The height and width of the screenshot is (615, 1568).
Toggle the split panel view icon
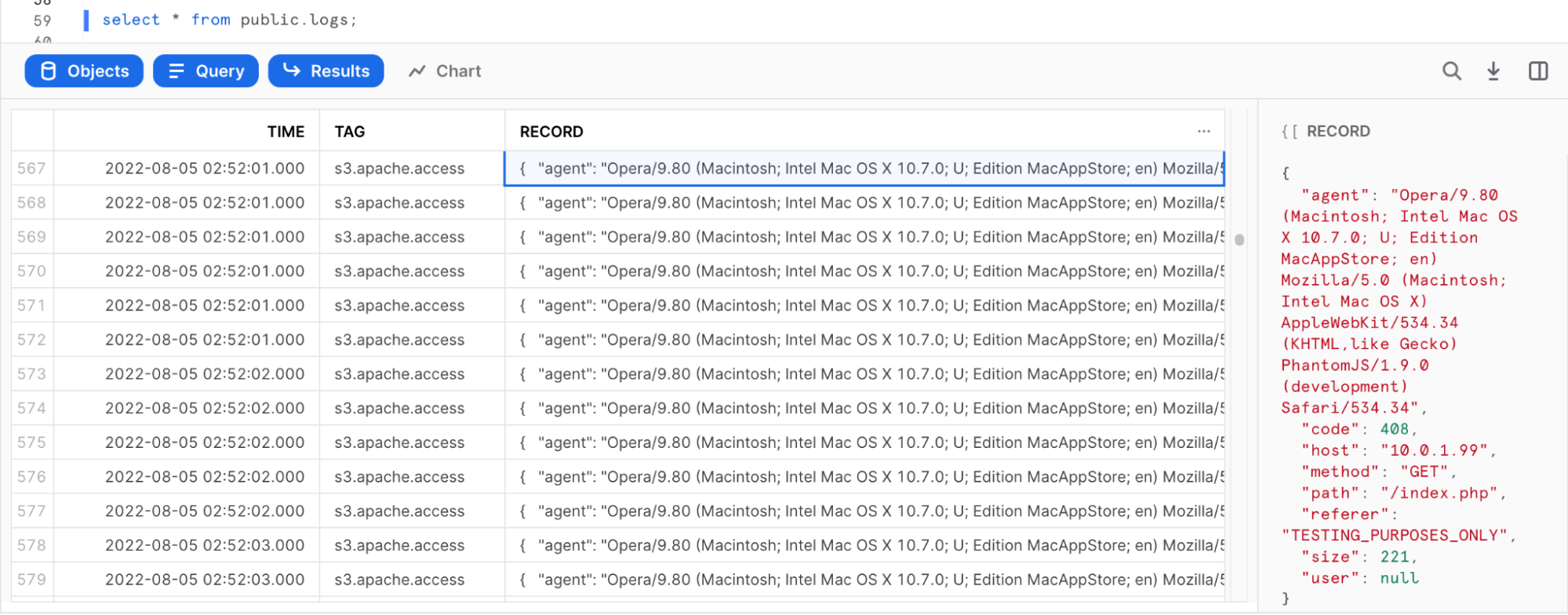[1537, 71]
